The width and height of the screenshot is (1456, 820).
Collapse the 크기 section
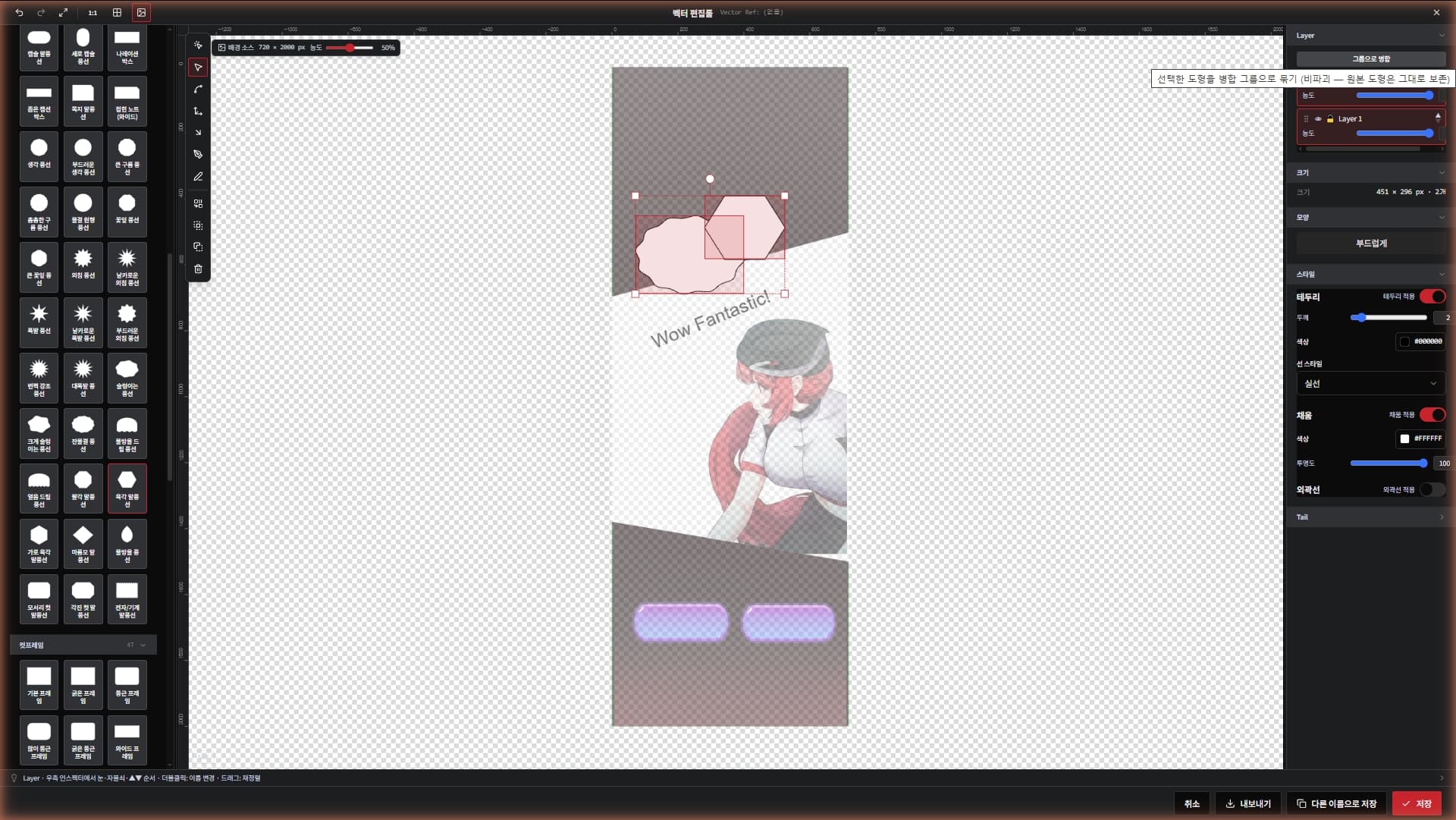1442,173
